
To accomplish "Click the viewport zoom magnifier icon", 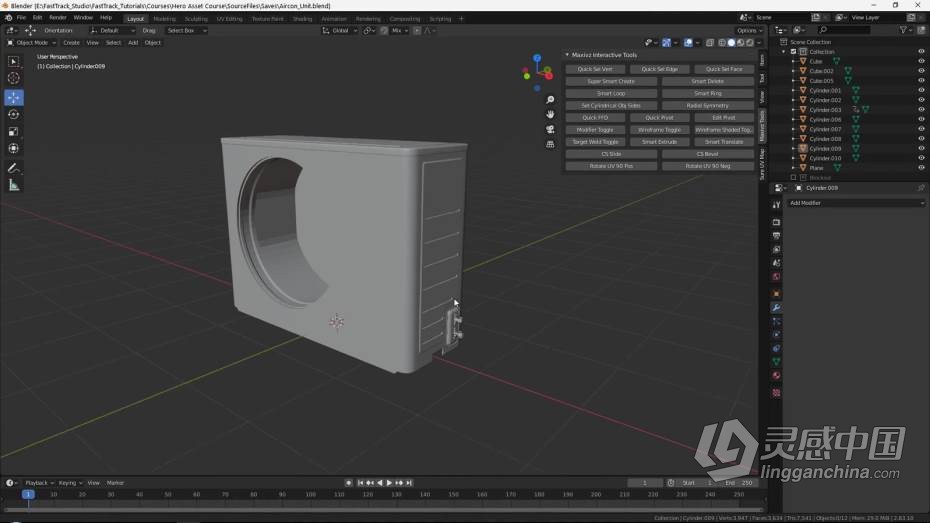I will [550, 100].
